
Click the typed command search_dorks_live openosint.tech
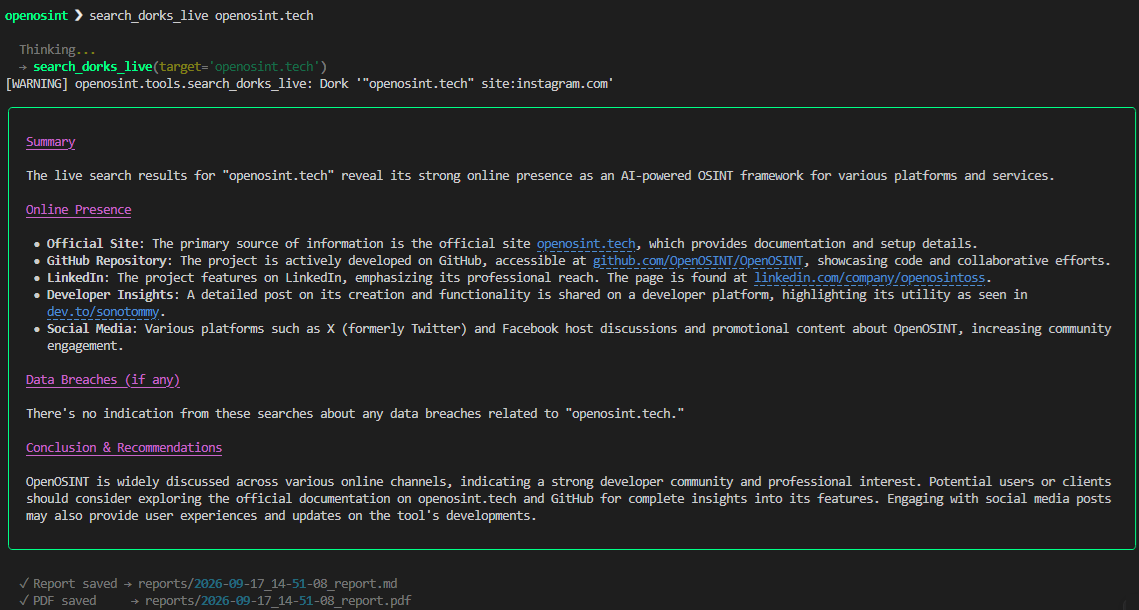click(x=201, y=15)
